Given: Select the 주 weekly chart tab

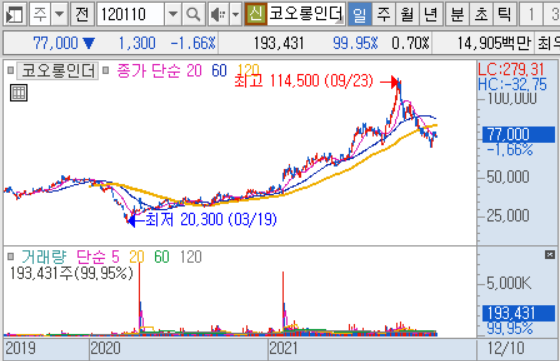Looking at the screenshot, I should tap(384, 15).
